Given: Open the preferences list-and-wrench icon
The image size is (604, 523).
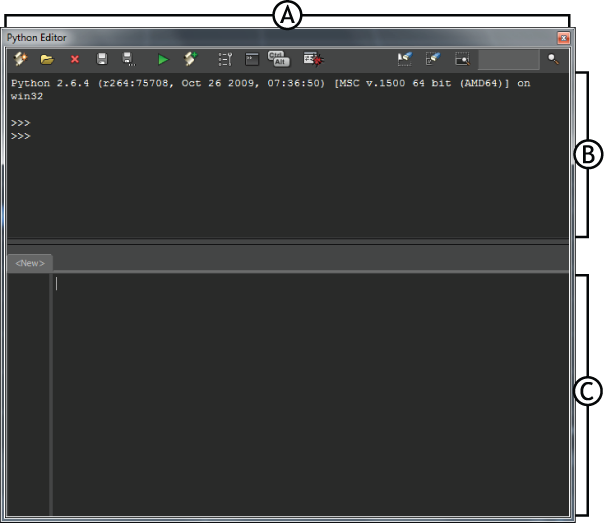Looking at the screenshot, I should pyautogui.click(x=225, y=59).
